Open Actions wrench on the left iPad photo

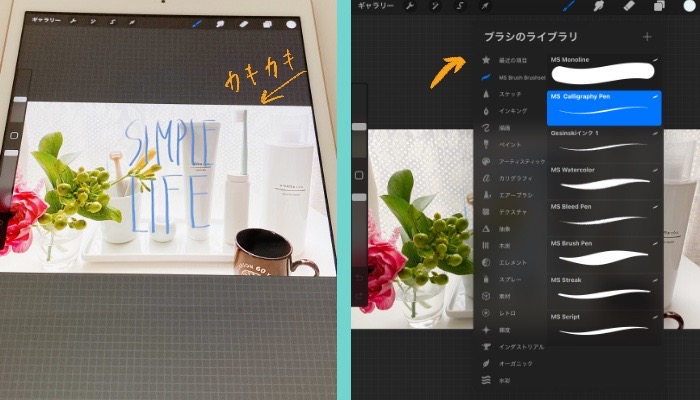click(x=73, y=21)
